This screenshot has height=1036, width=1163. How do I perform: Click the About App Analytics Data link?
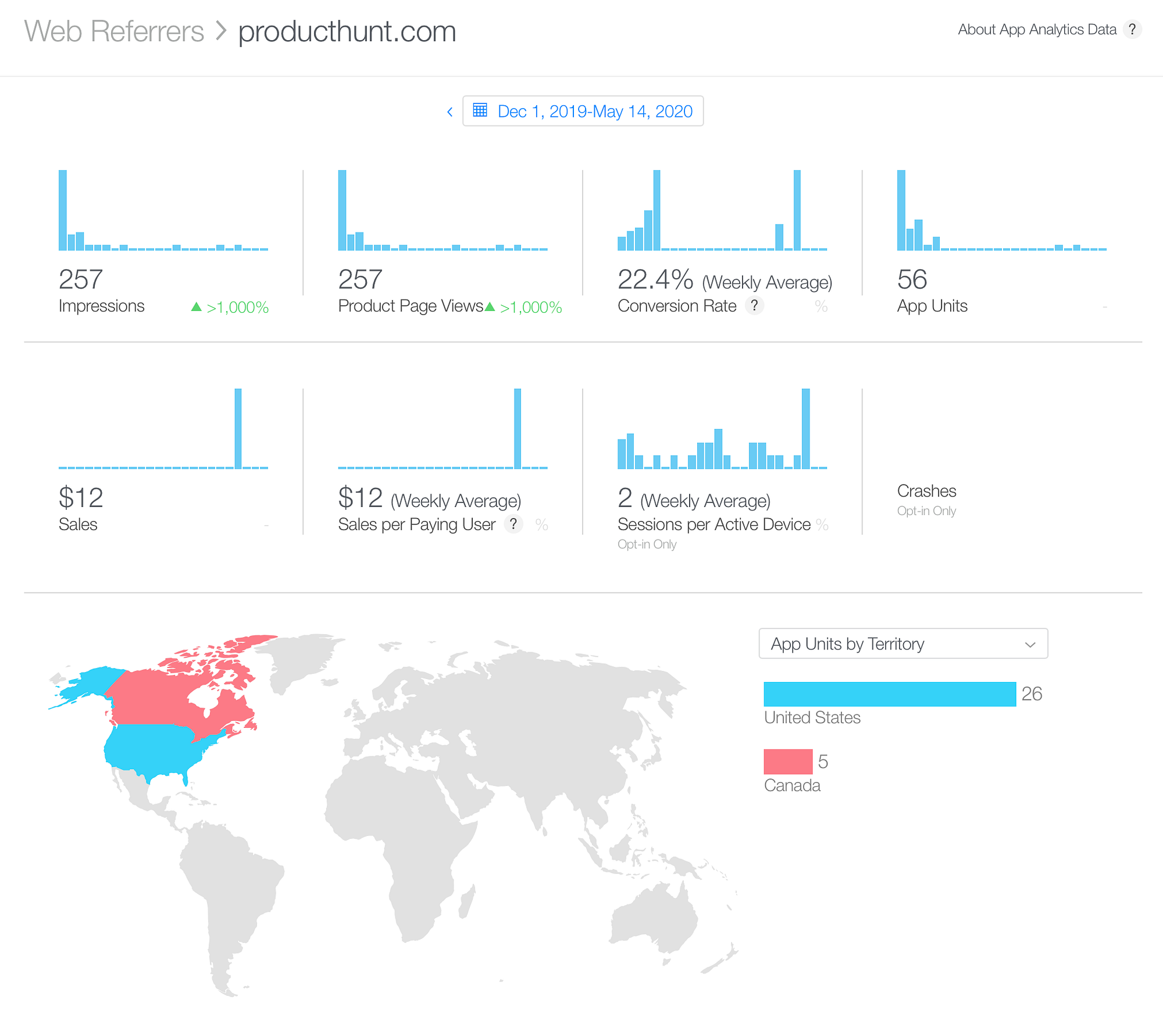[1037, 30]
